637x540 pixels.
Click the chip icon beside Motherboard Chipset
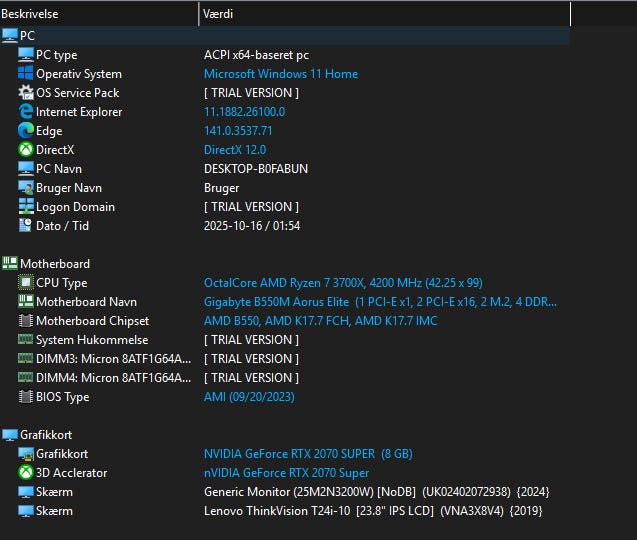point(26,321)
